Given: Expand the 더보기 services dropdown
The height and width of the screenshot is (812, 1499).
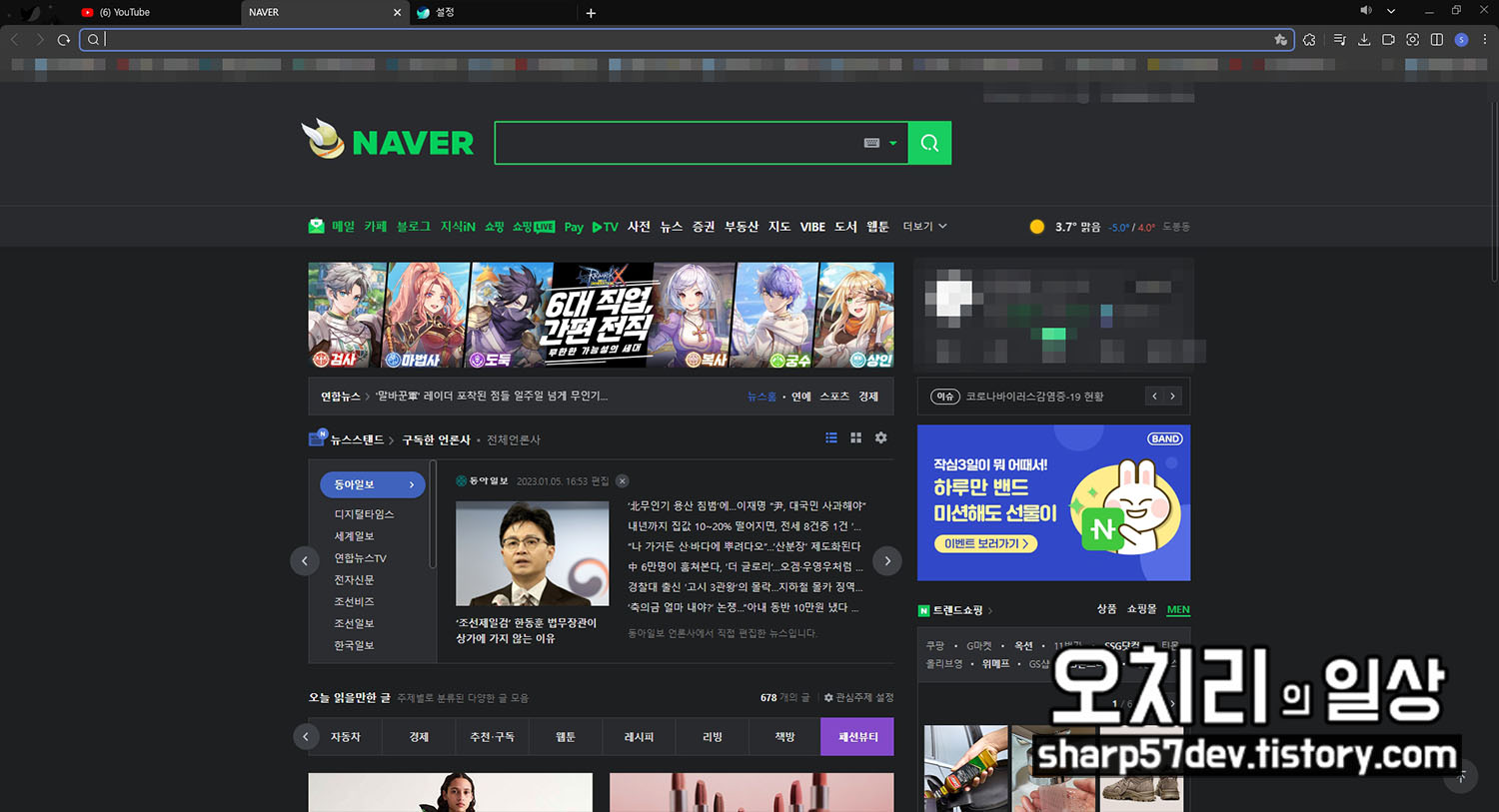Looking at the screenshot, I should pos(924,227).
